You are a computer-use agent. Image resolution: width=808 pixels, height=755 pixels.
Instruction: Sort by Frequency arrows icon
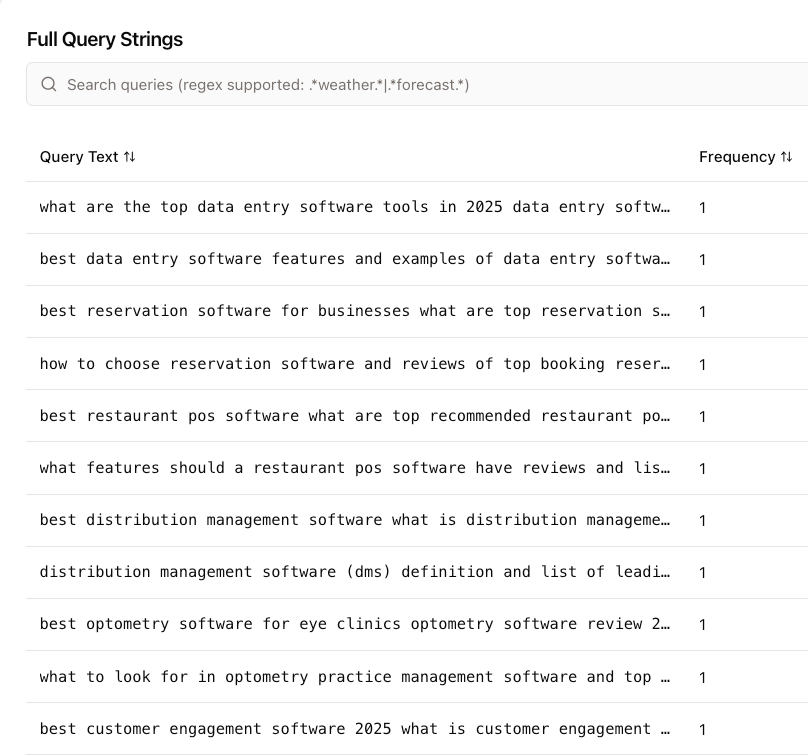click(786, 157)
